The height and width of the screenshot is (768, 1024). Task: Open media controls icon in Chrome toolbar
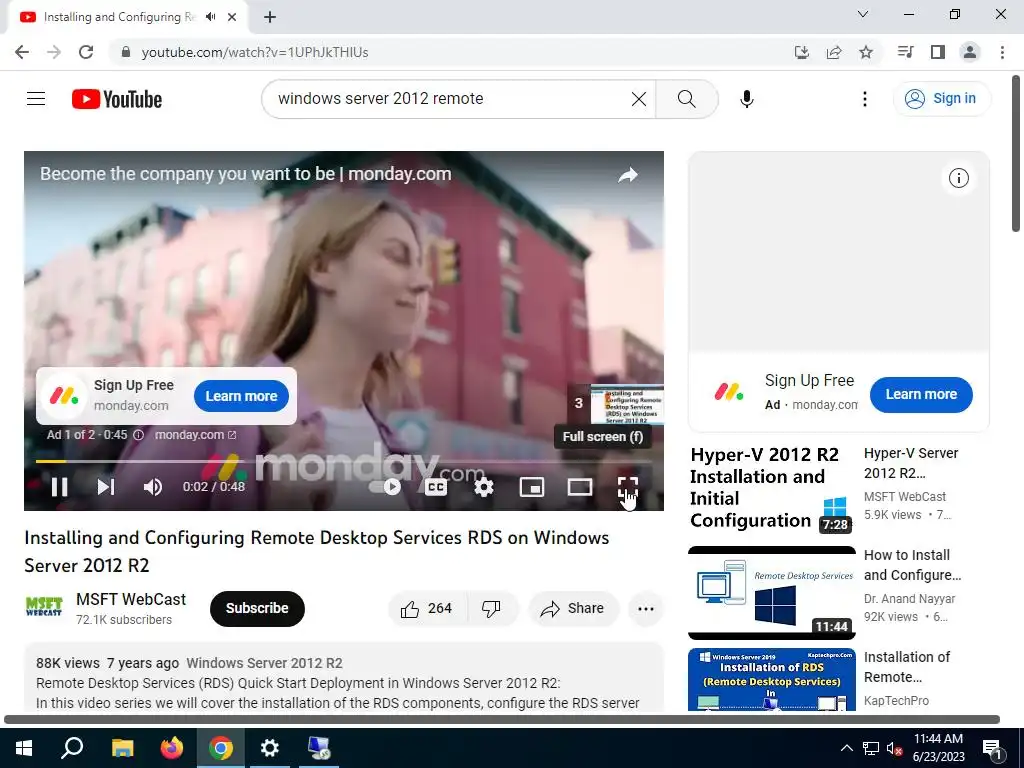(905, 52)
